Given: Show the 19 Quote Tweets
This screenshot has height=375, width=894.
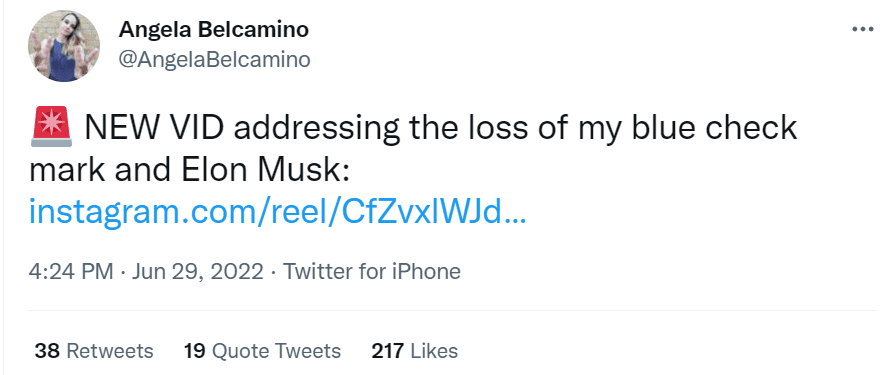Looking at the screenshot, I should 262,350.
